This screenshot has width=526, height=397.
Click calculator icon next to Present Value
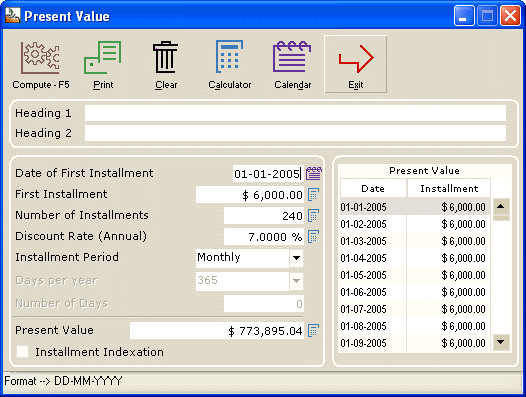(313, 331)
